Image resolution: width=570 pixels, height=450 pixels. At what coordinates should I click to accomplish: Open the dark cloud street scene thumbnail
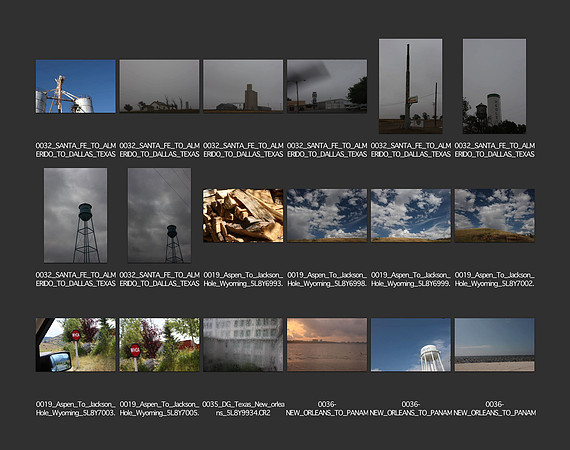(x=327, y=87)
